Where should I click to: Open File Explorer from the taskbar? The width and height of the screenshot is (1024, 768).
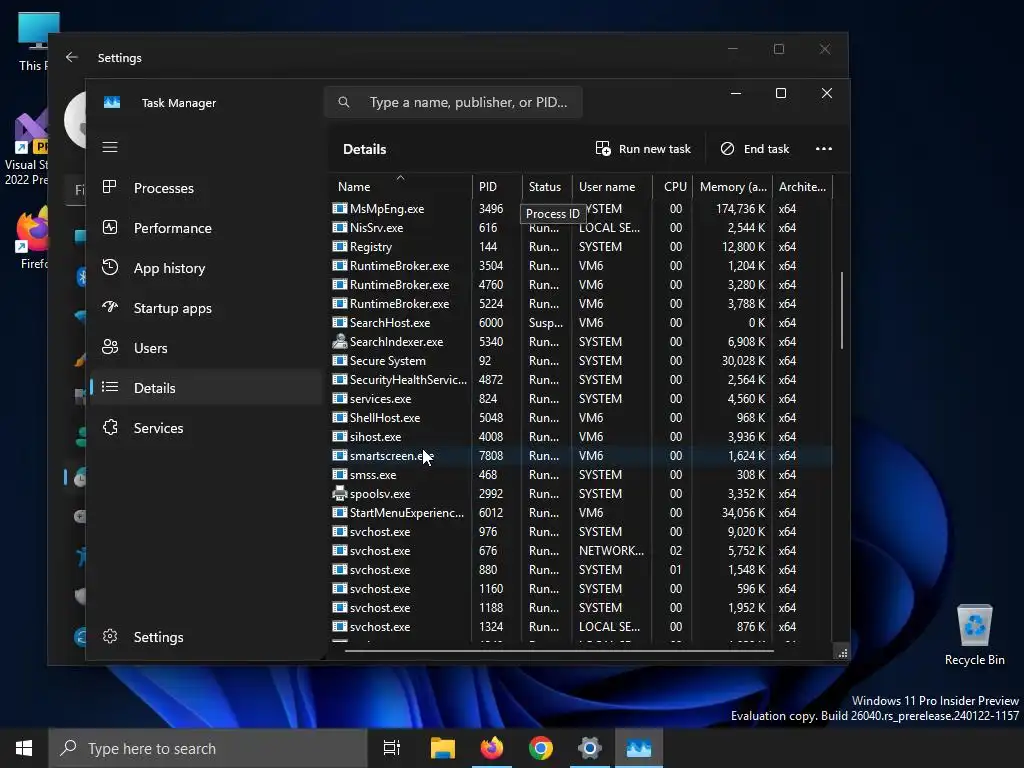tap(443, 748)
